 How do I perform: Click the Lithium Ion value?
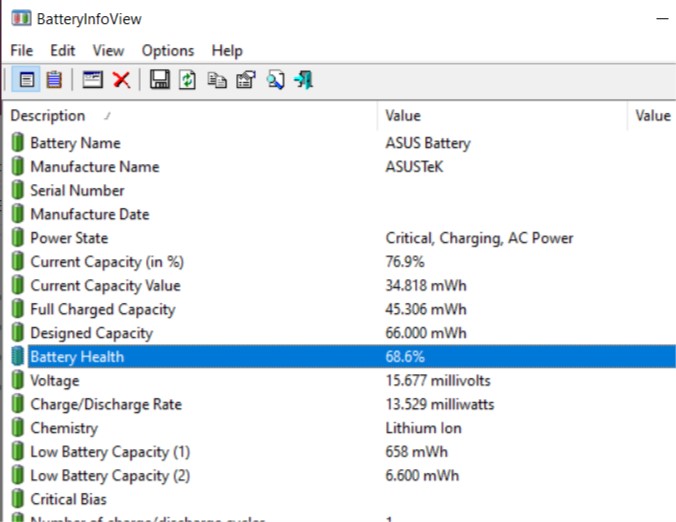tap(423, 428)
